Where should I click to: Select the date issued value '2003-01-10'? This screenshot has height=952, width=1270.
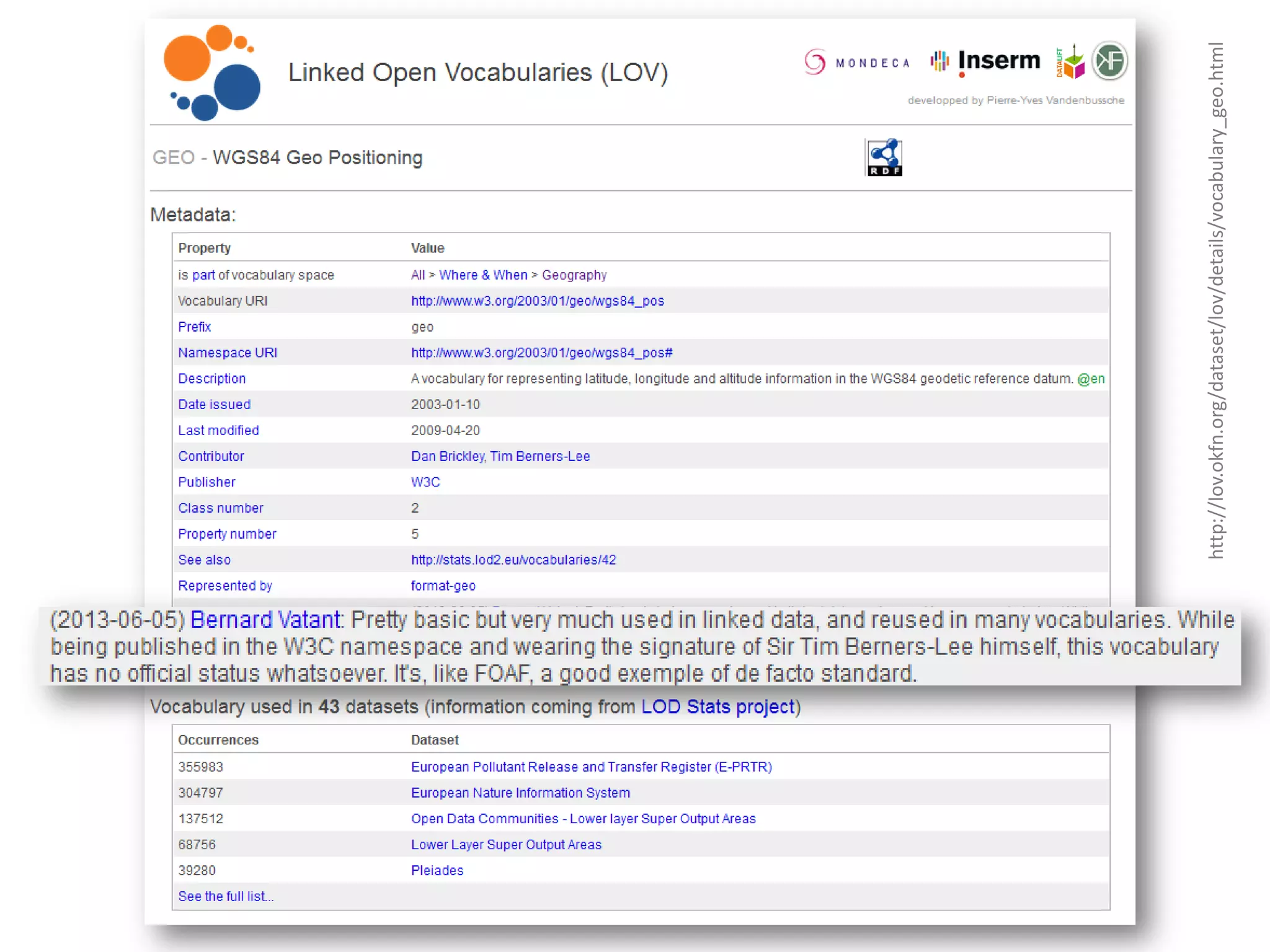445,405
